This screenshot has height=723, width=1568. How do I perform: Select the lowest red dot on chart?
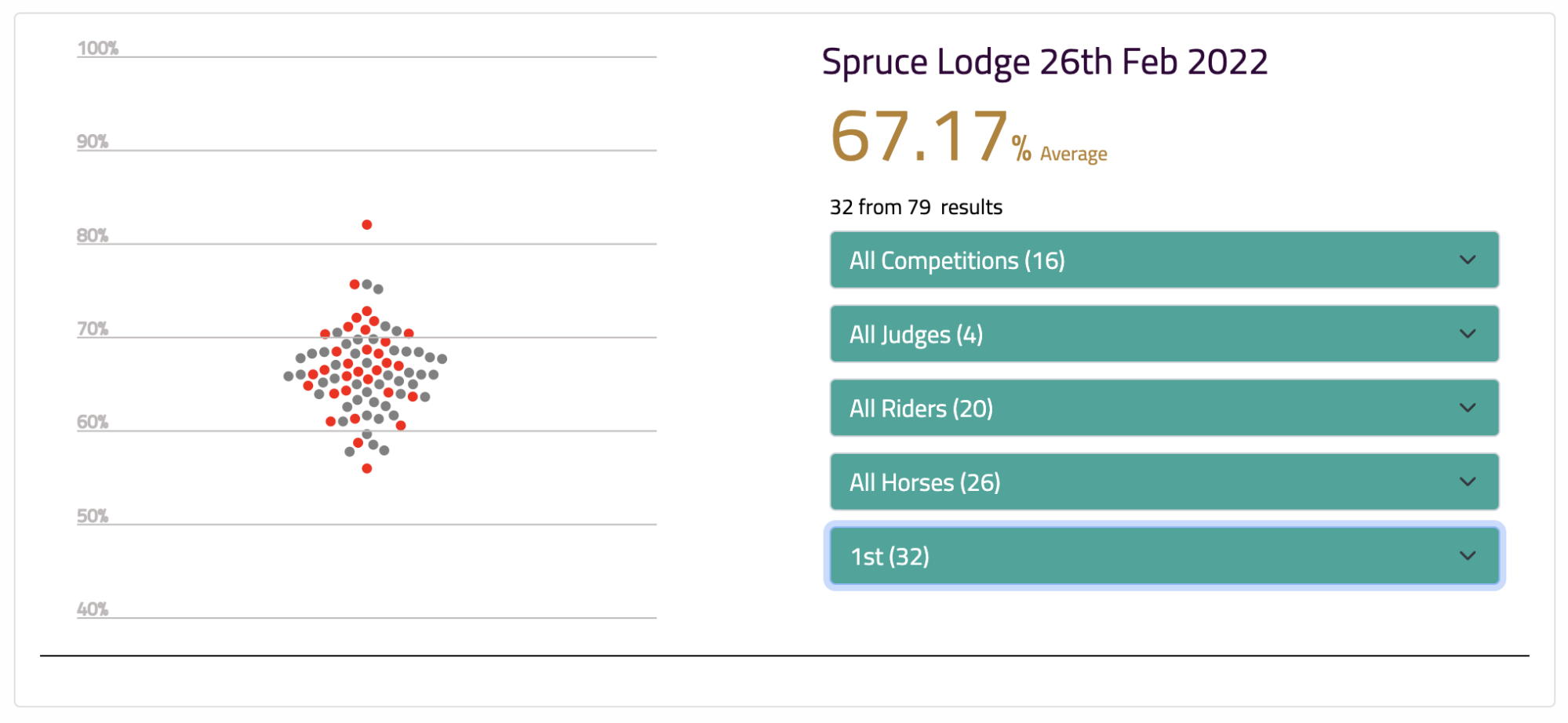click(x=366, y=468)
